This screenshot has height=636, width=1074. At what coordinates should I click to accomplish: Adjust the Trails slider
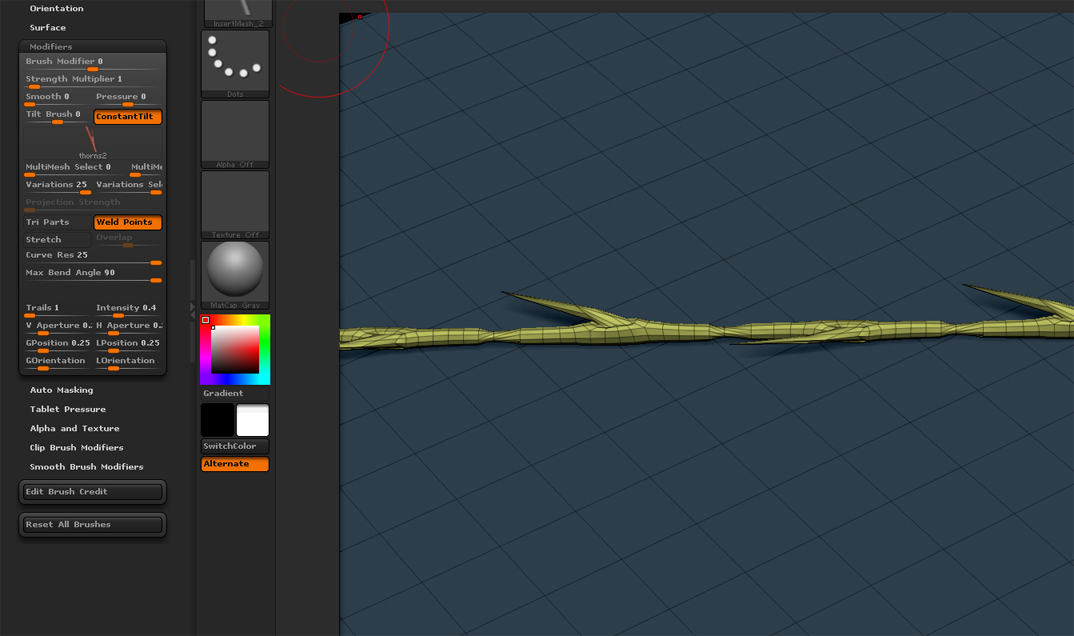click(x=58, y=310)
